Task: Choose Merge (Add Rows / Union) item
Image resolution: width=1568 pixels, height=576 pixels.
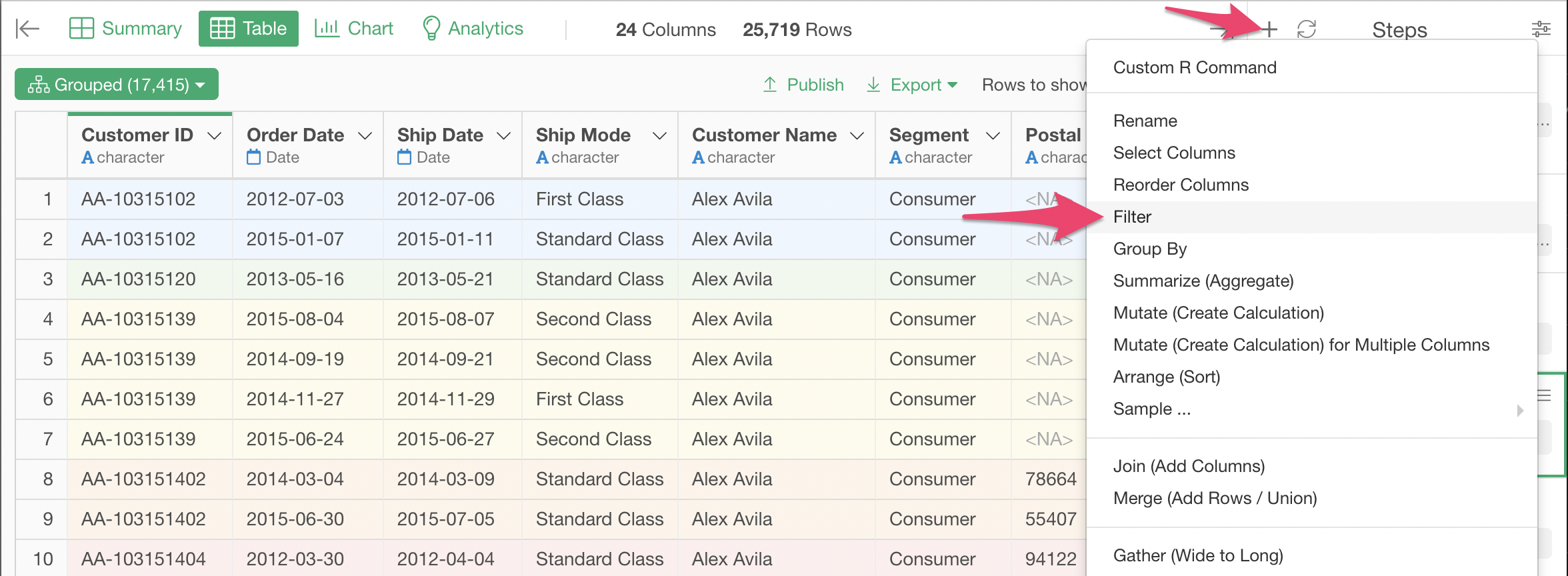Action: [1311, 498]
